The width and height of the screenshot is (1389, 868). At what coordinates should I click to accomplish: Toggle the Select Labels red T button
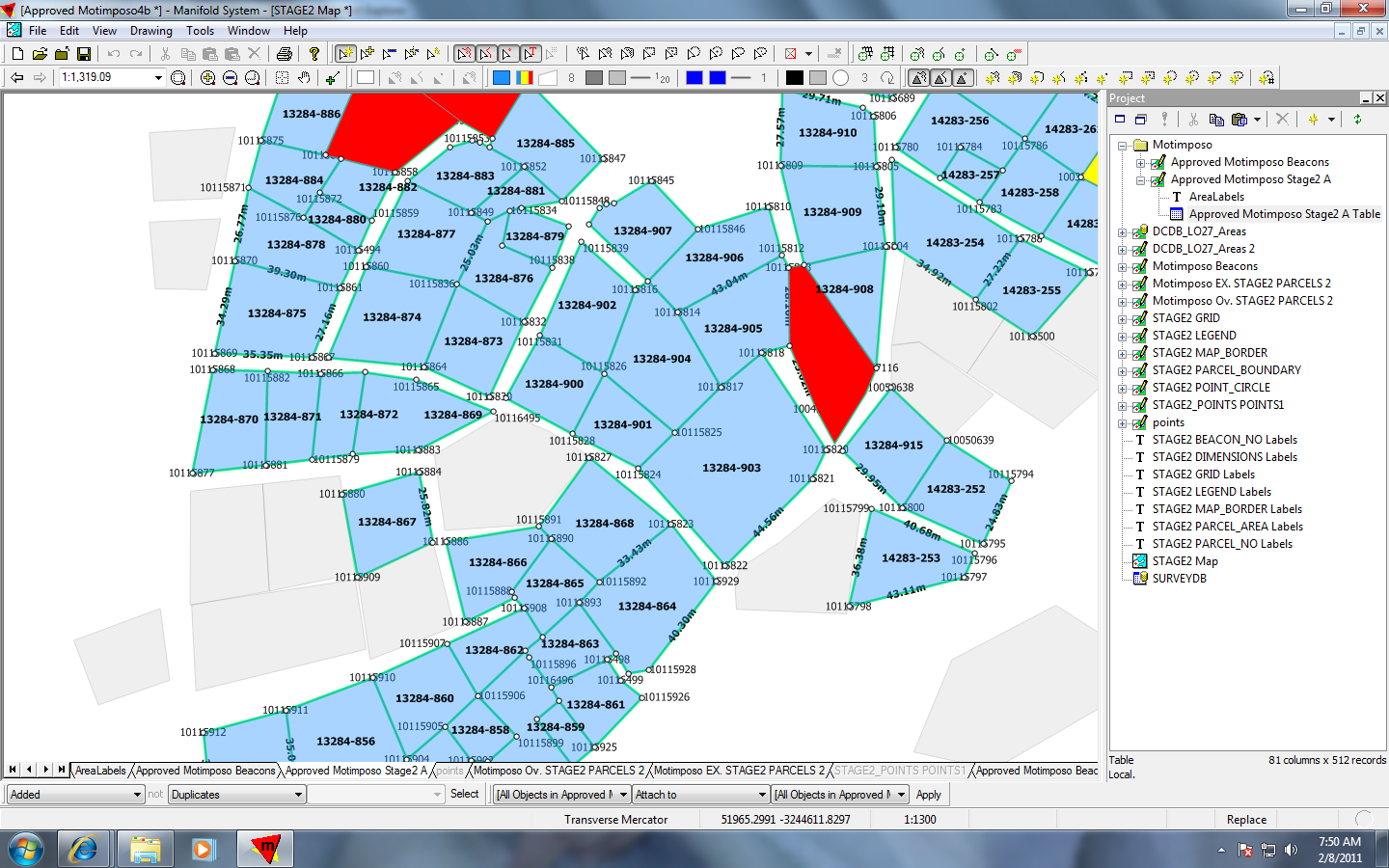pos(530,54)
